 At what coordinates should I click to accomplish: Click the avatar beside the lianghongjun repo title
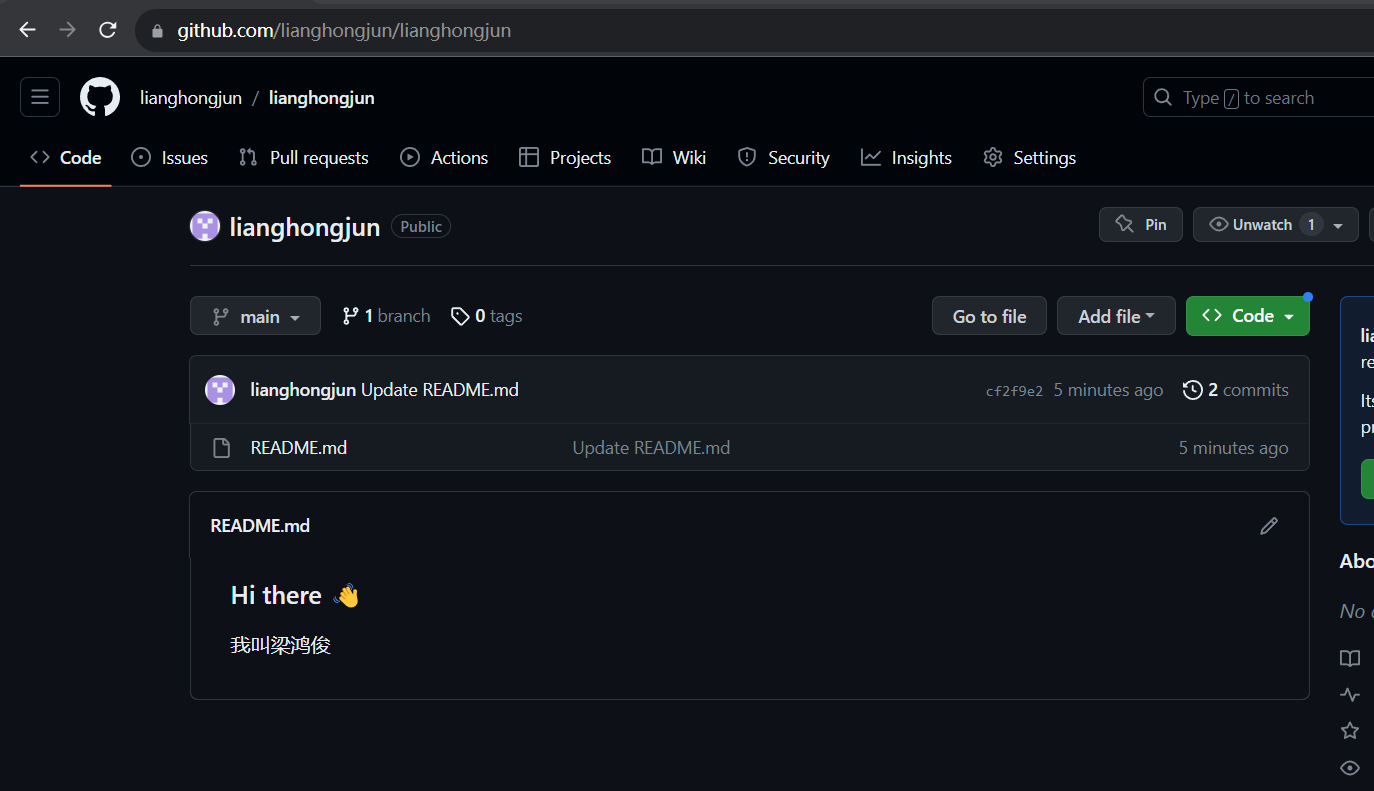pyautogui.click(x=205, y=227)
